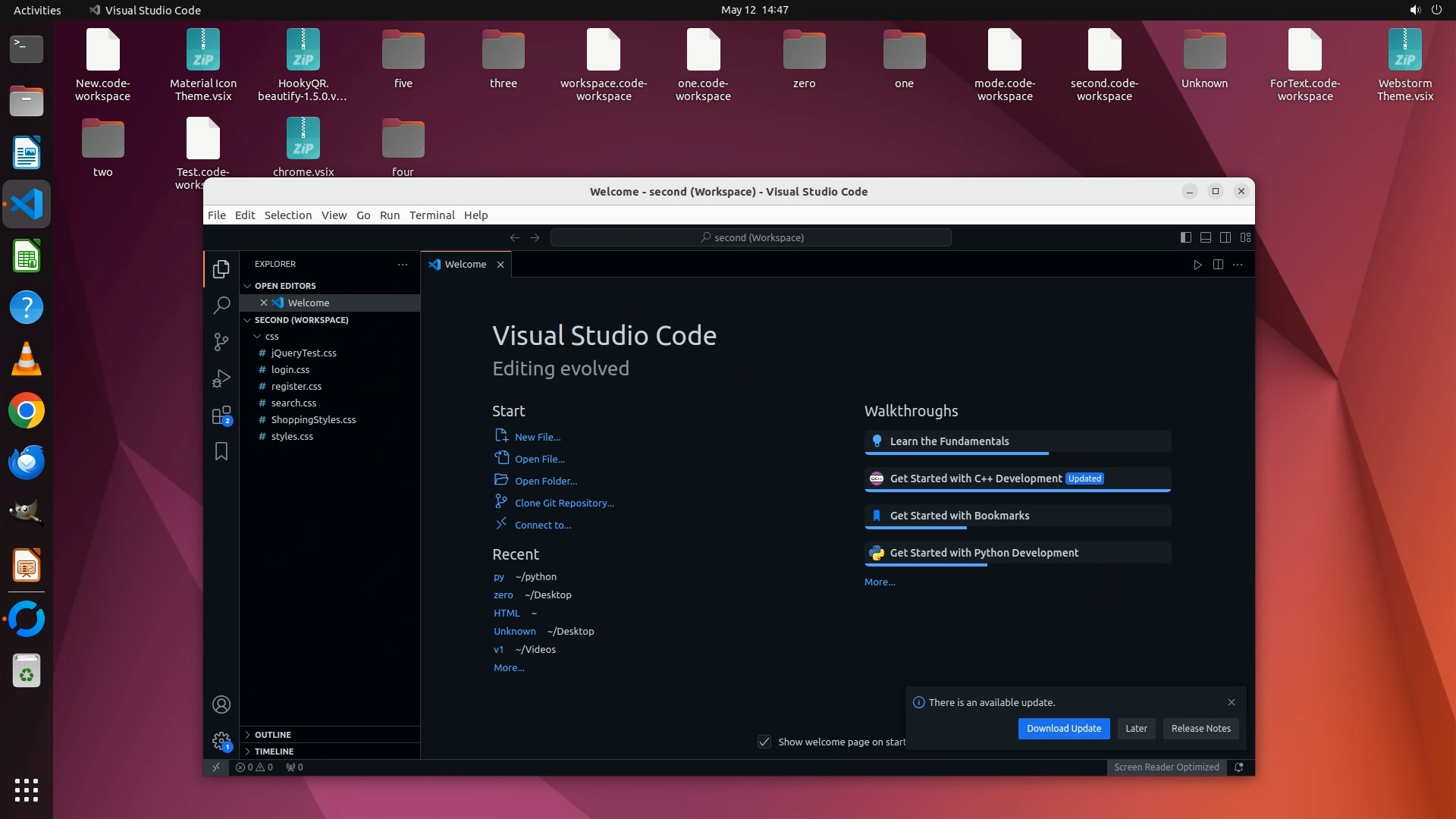The width and height of the screenshot is (1456, 819).
Task: Click the second (Workspace) command center search box
Action: 751,237
